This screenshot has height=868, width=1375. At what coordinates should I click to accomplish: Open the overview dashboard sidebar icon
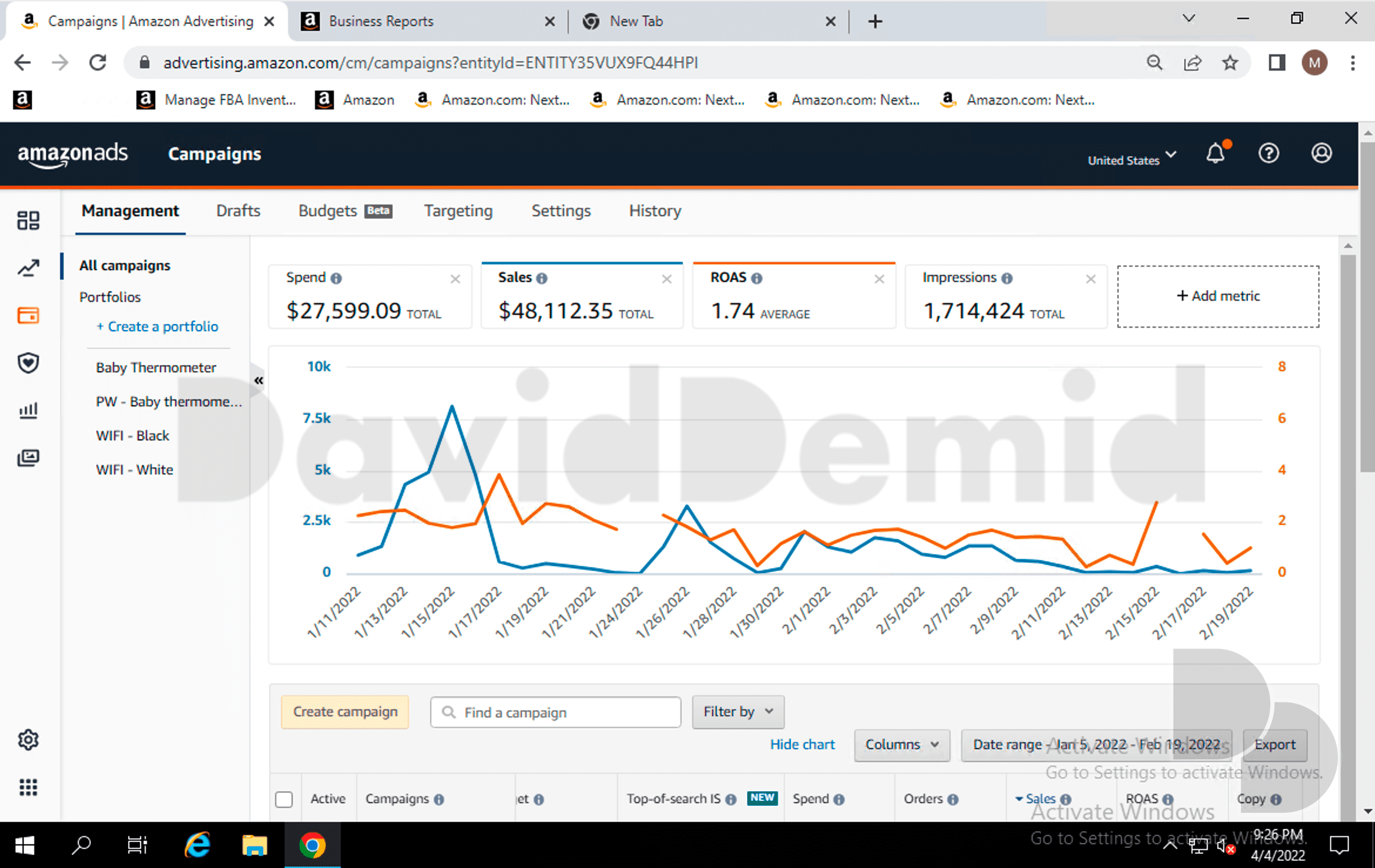click(28, 220)
